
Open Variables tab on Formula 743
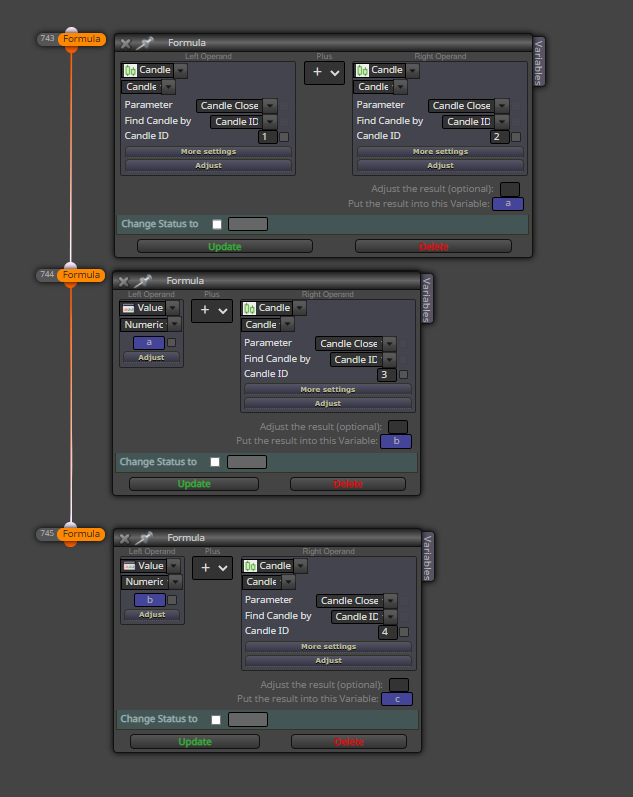pyautogui.click(x=538, y=62)
